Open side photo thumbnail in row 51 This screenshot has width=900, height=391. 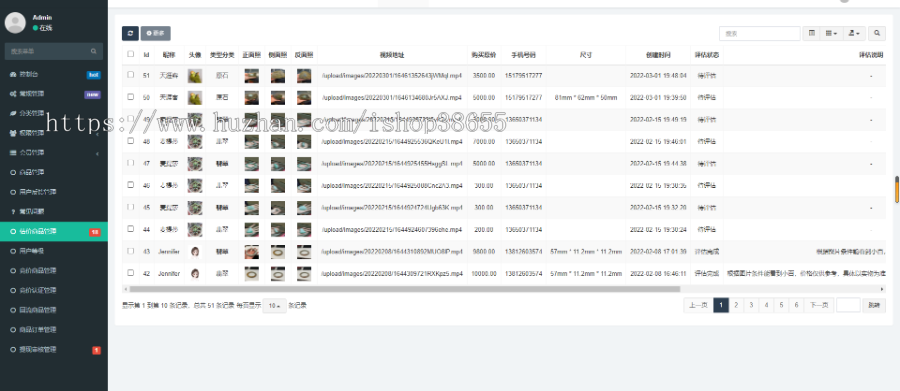278,75
